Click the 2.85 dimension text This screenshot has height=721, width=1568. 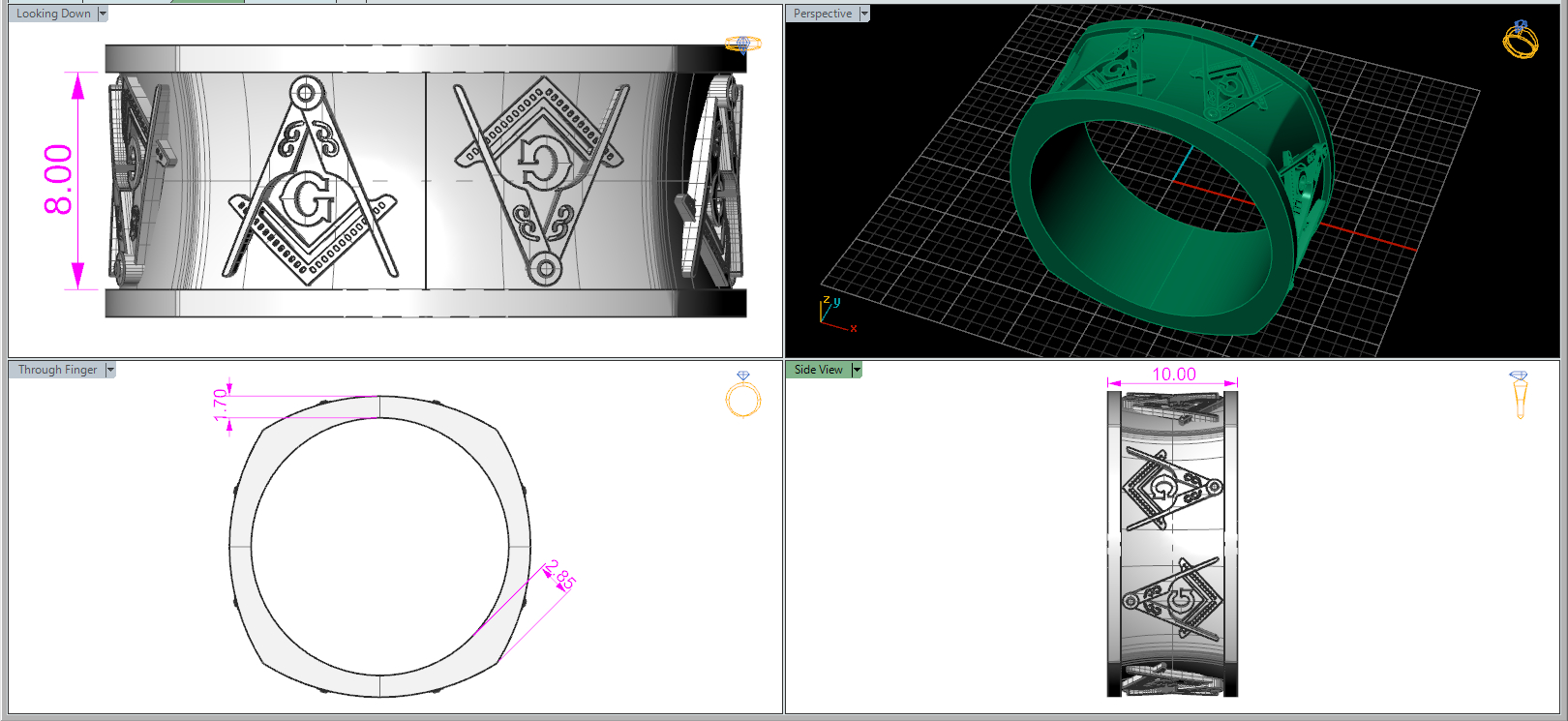[560, 575]
